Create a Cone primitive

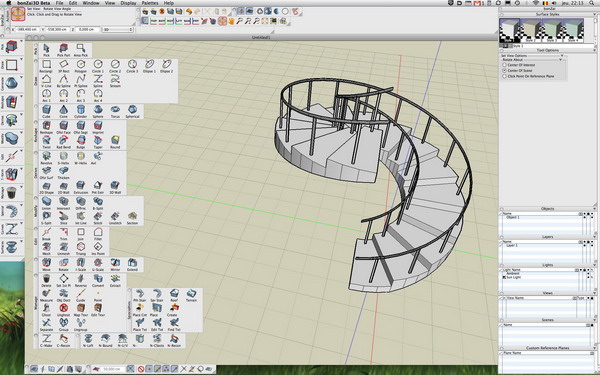64,111
